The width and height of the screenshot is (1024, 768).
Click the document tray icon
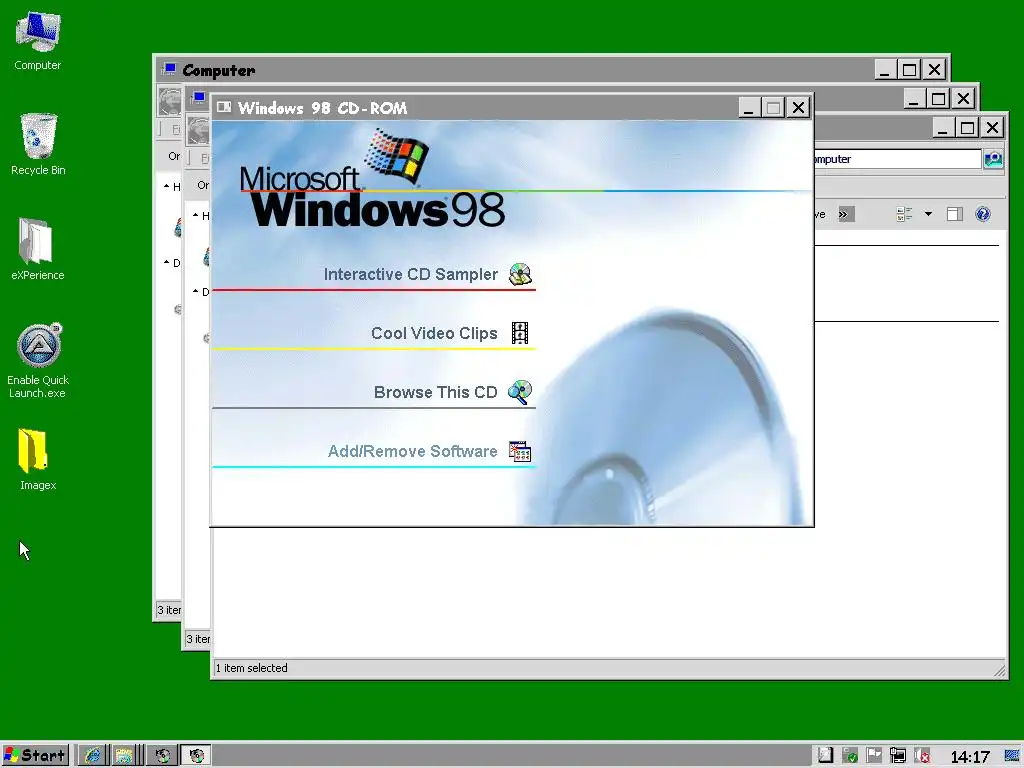pos(825,756)
